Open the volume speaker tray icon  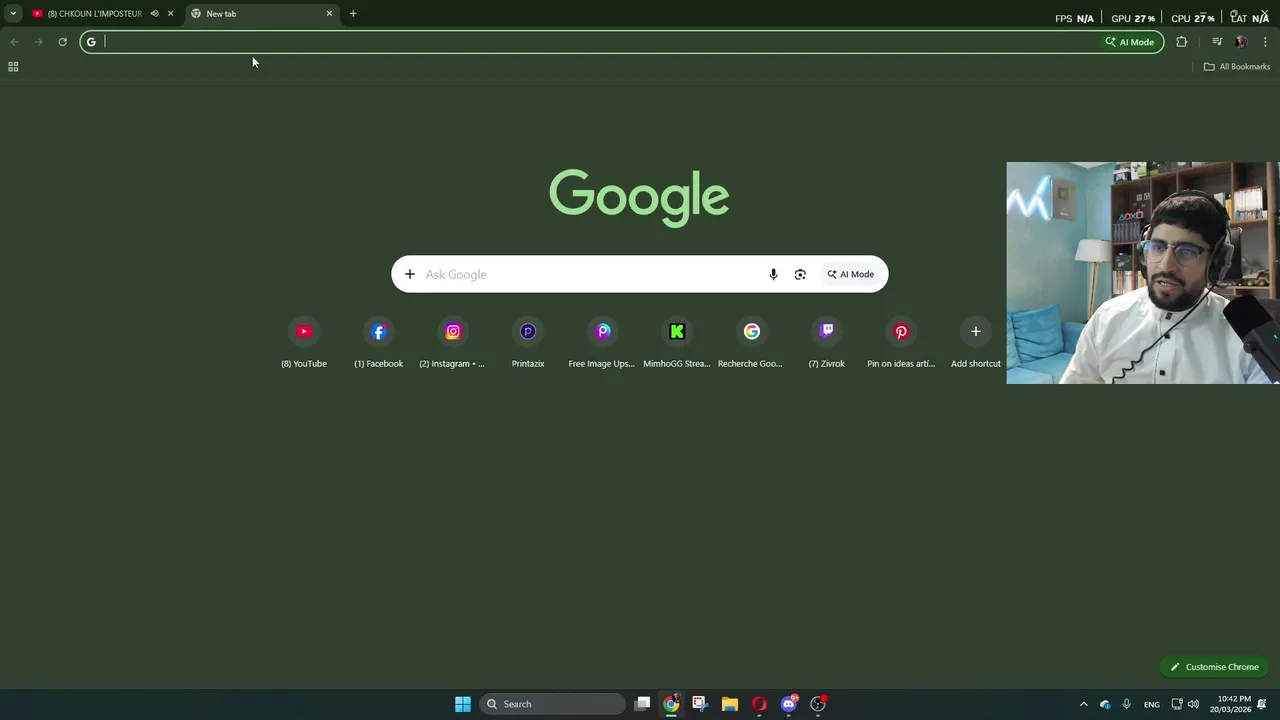tap(1193, 704)
